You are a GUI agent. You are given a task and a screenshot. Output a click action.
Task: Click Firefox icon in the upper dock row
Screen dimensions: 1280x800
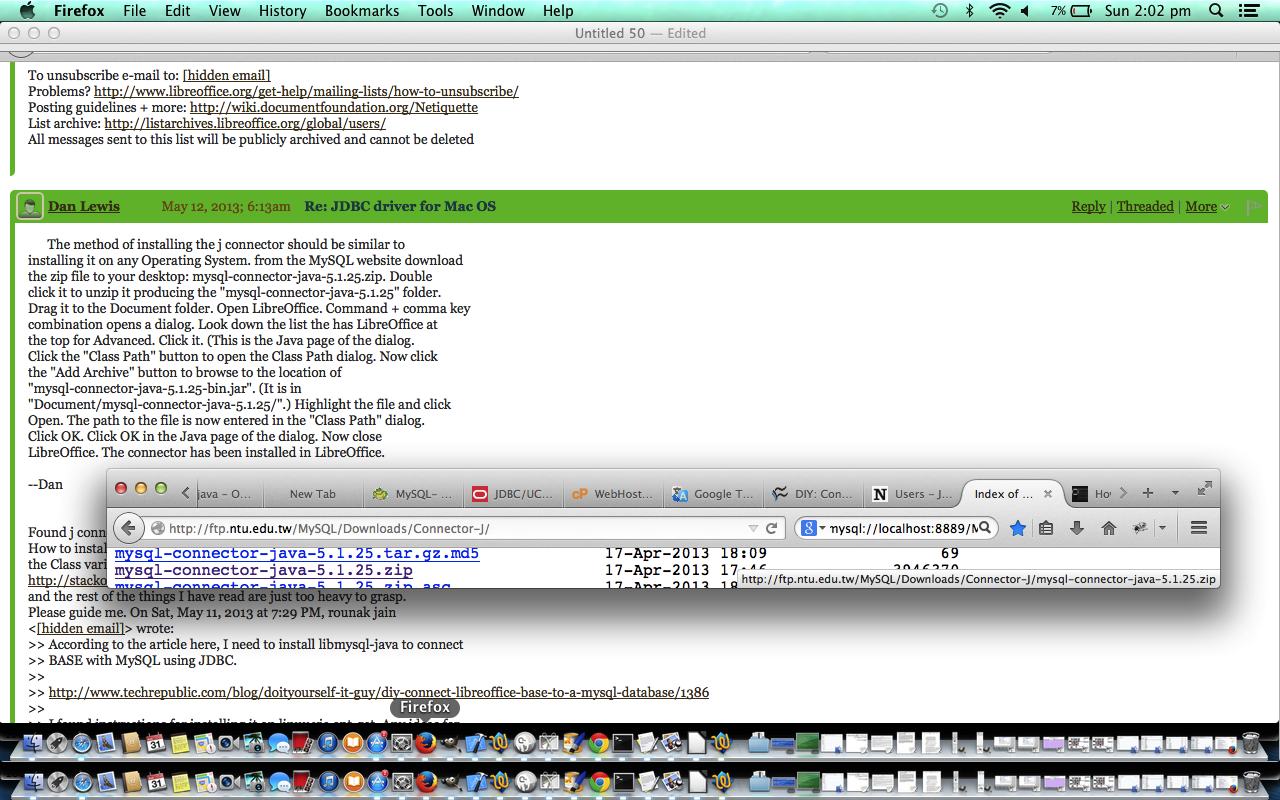point(426,743)
